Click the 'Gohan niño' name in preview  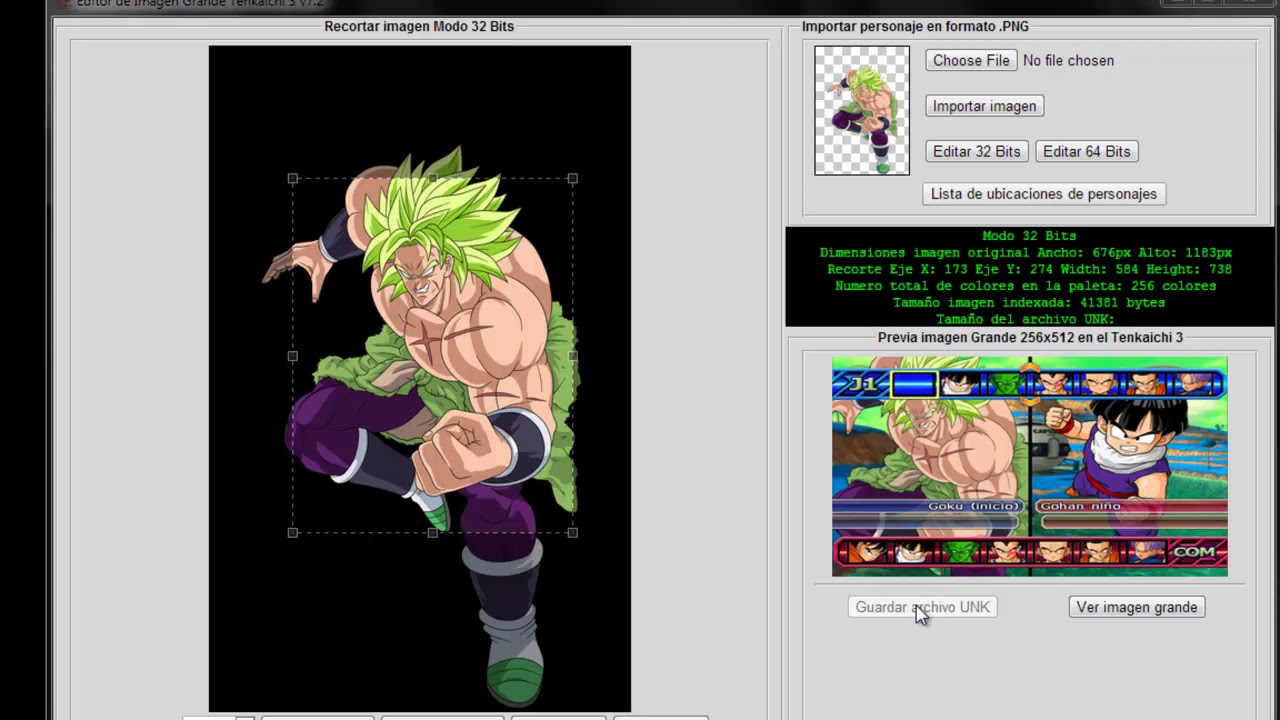[x=1079, y=506]
